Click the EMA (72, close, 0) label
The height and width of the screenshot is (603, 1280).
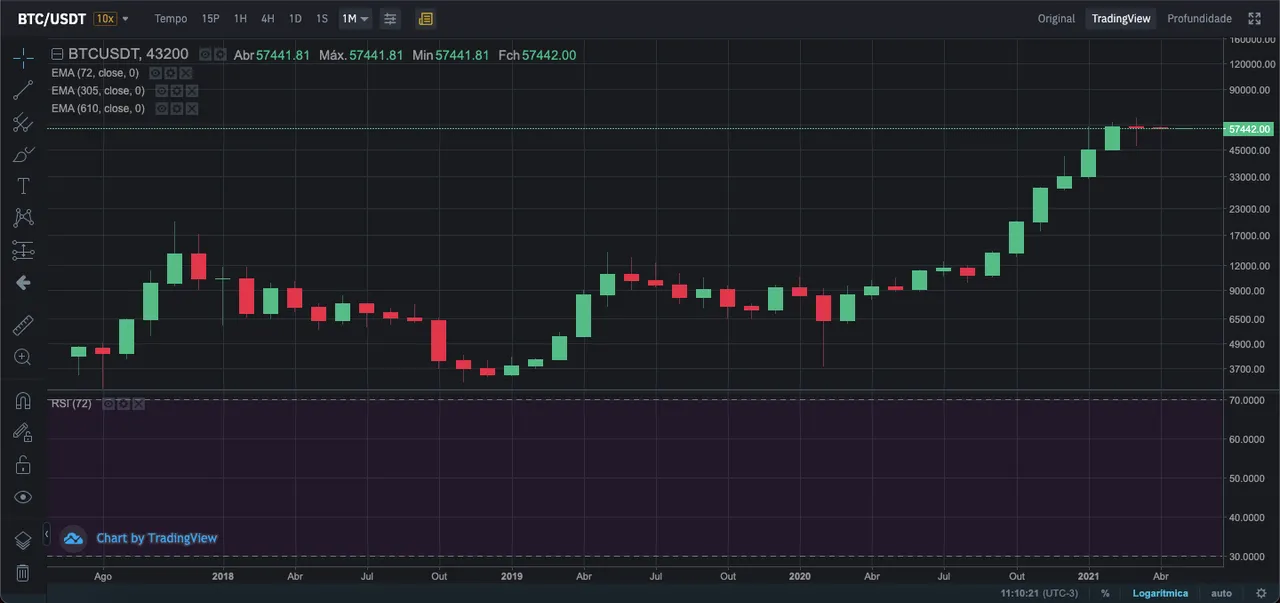95,73
